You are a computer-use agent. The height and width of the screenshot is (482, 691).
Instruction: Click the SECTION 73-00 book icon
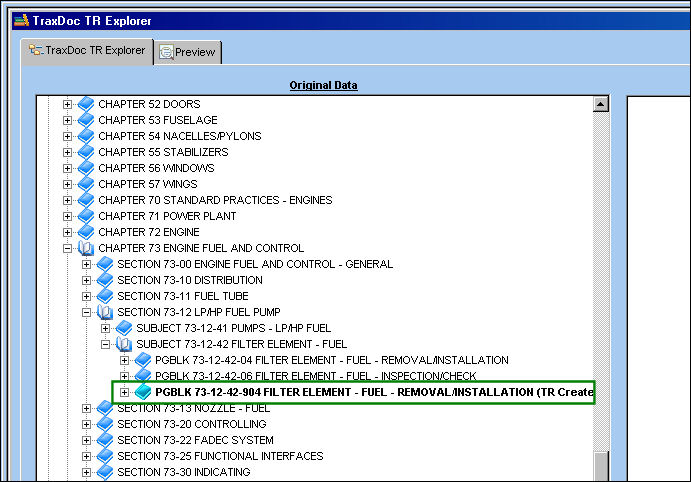105,264
